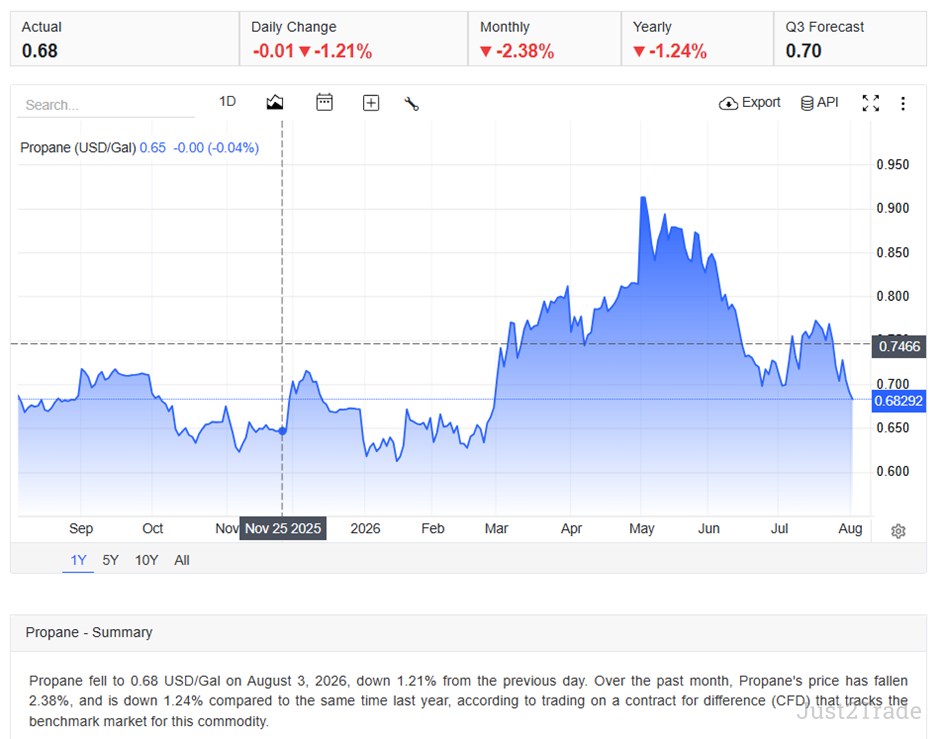
Task: Click the add comparison plus icon
Action: tap(371, 103)
